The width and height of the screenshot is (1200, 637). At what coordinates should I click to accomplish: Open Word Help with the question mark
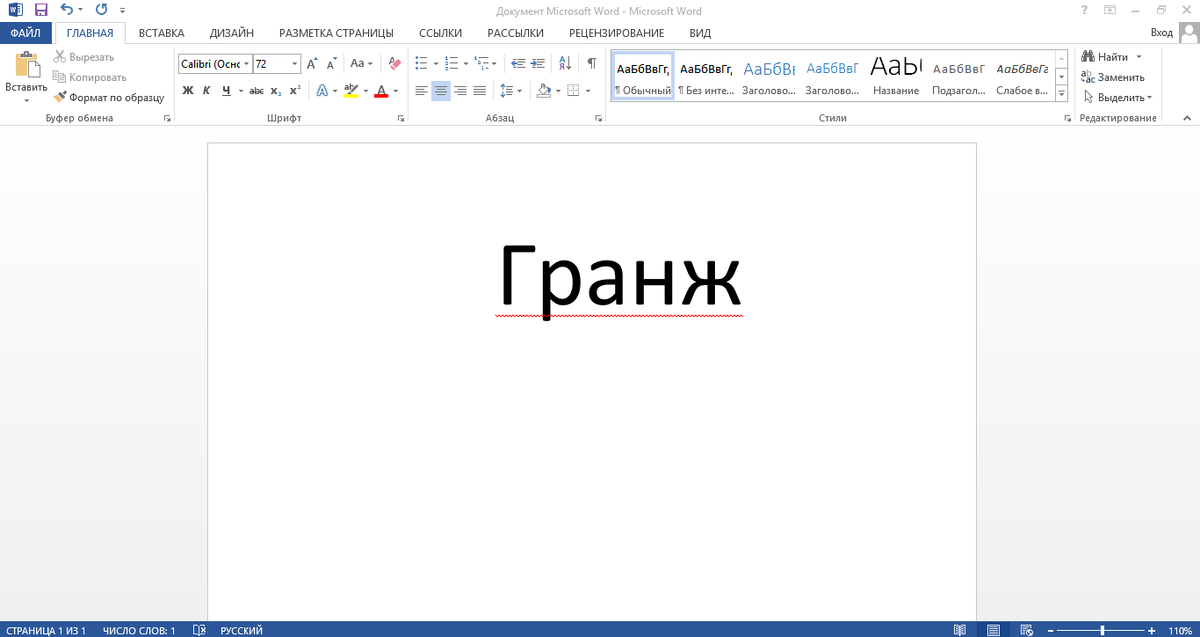1085,10
